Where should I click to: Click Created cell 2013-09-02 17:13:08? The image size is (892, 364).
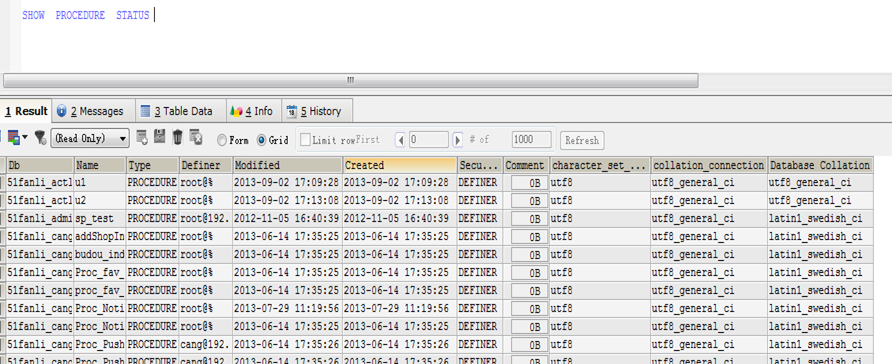pos(400,200)
